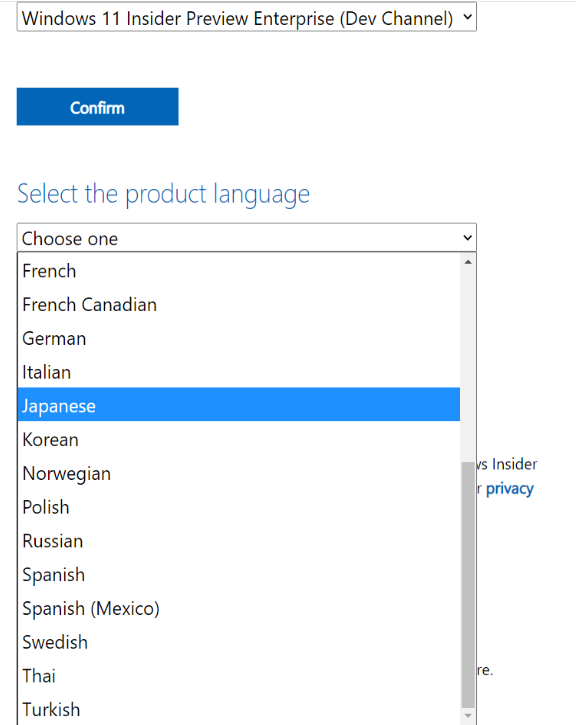Viewport: 576px width, 725px height.
Task: Open the Choose one language dropdown
Action: (x=246, y=238)
